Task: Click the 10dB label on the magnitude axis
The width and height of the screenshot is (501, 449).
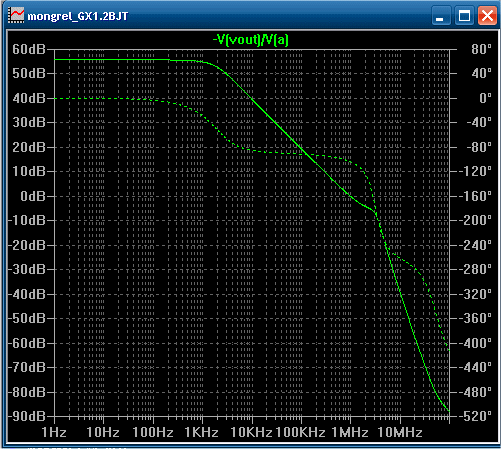Action: pyautogui.click(x=29, y=171)
